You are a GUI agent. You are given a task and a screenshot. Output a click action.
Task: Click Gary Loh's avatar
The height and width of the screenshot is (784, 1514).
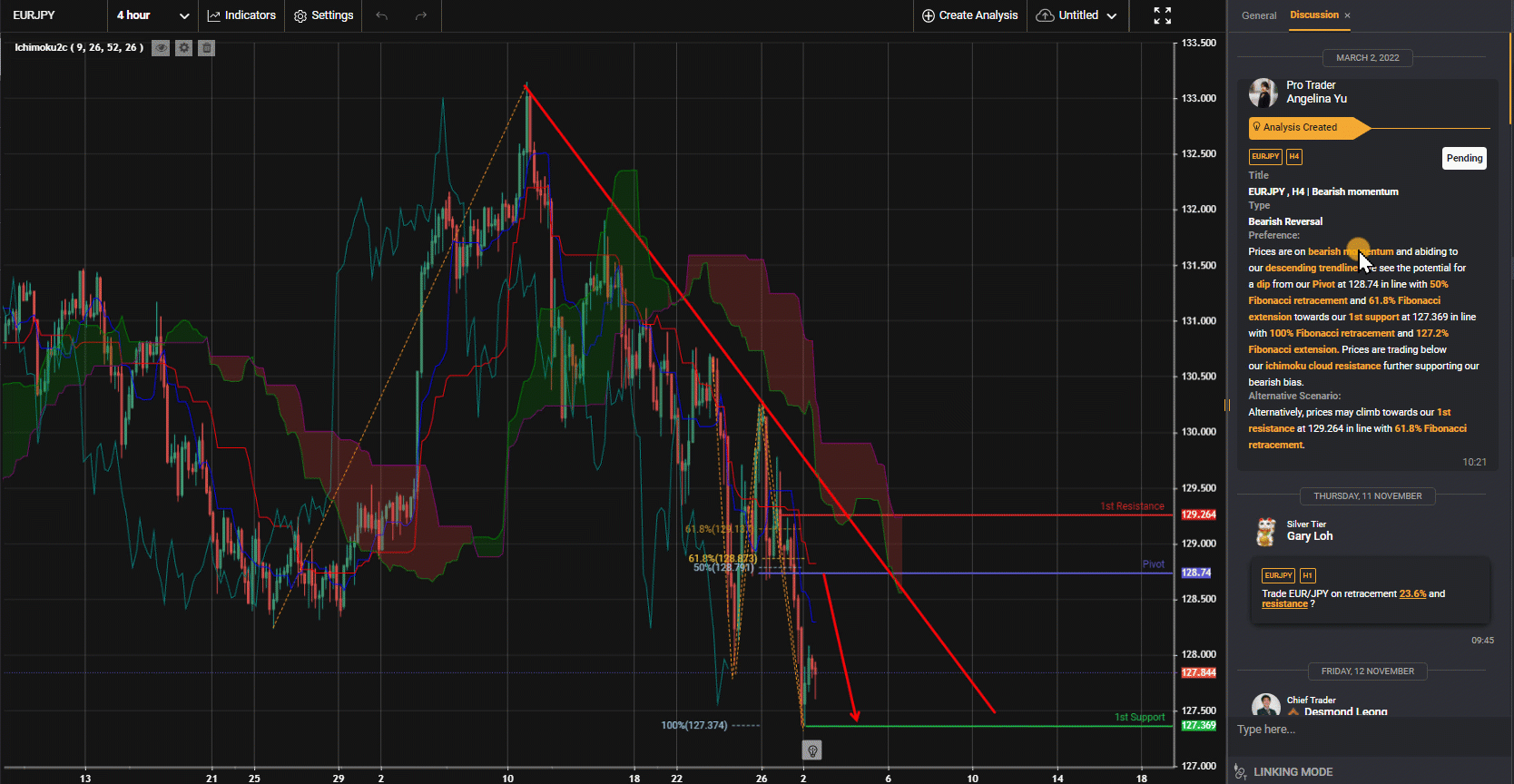pyautogui.click(x=1266, y=532)
